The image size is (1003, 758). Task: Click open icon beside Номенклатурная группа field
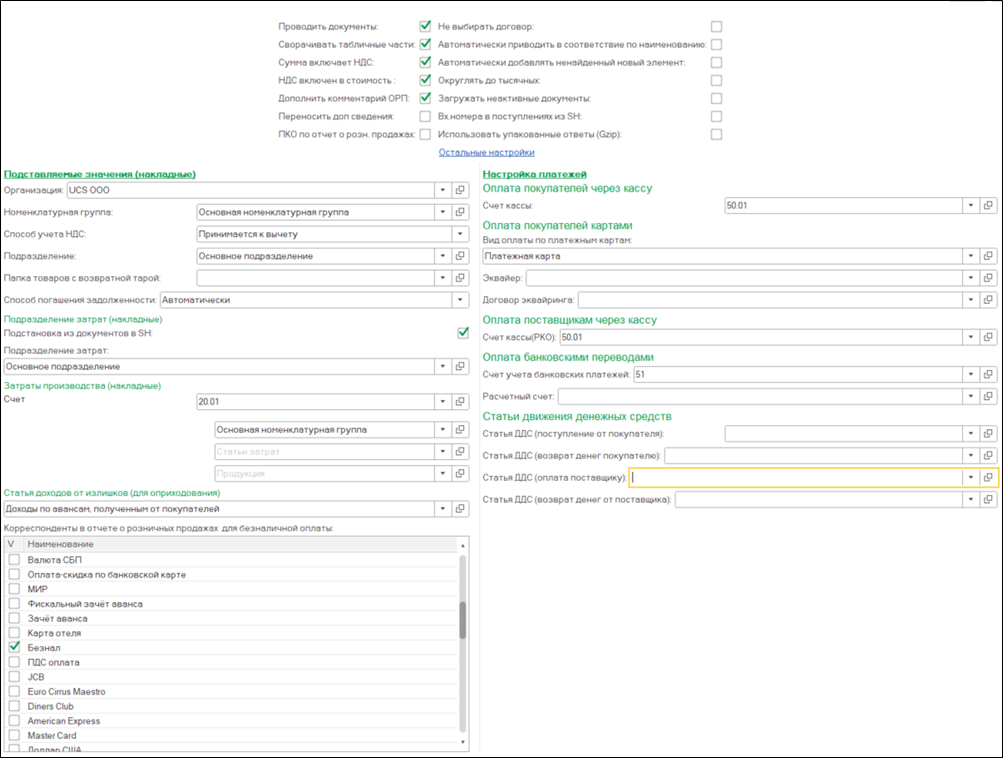460,212
